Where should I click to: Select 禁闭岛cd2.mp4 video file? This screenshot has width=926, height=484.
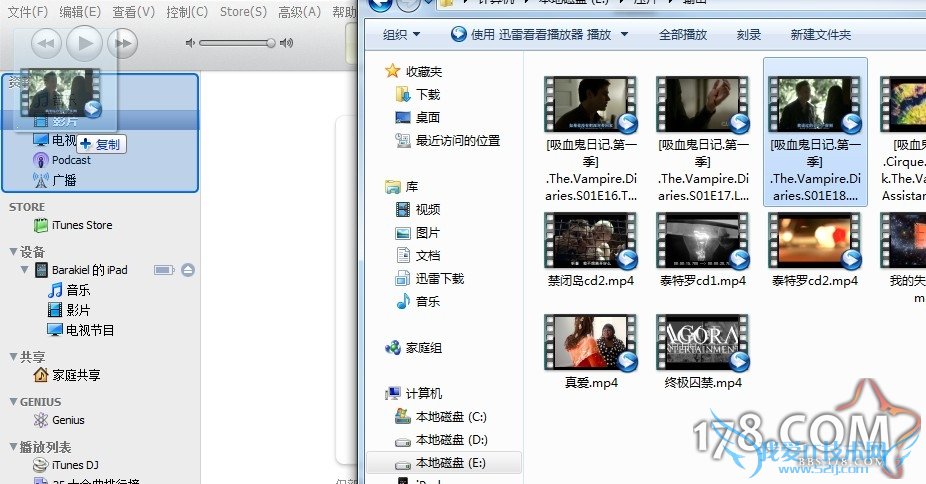(591, 250)
